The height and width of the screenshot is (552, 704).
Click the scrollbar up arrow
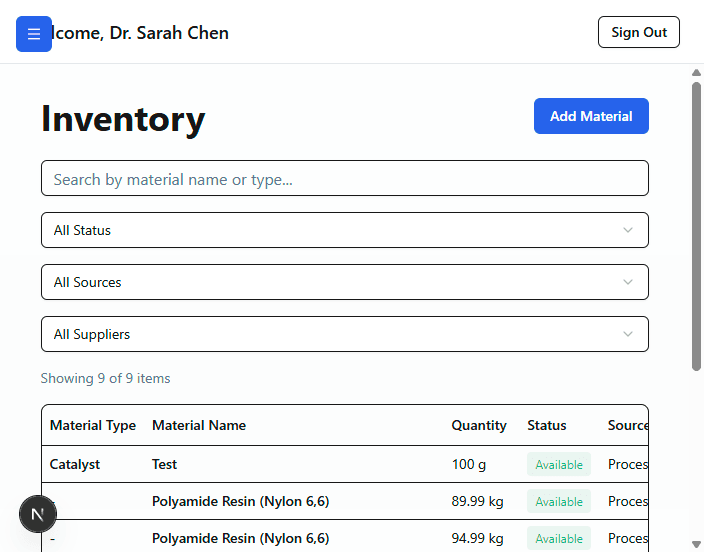[x=696, y=73]
